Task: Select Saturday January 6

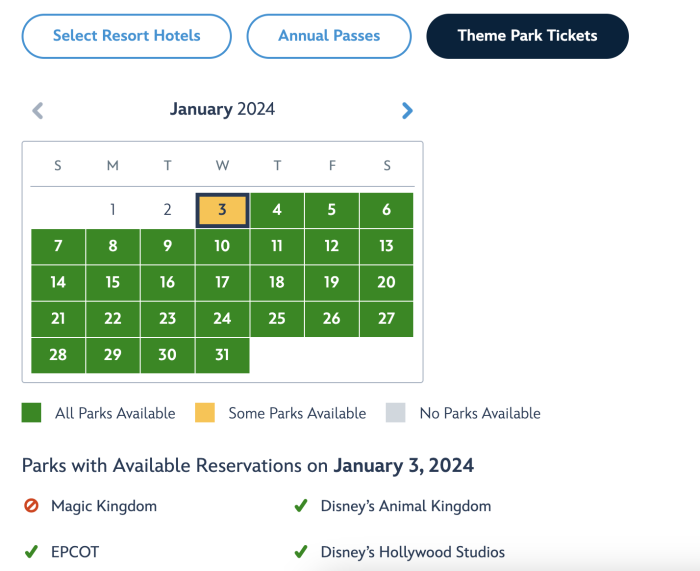Action: click(386, 211)
